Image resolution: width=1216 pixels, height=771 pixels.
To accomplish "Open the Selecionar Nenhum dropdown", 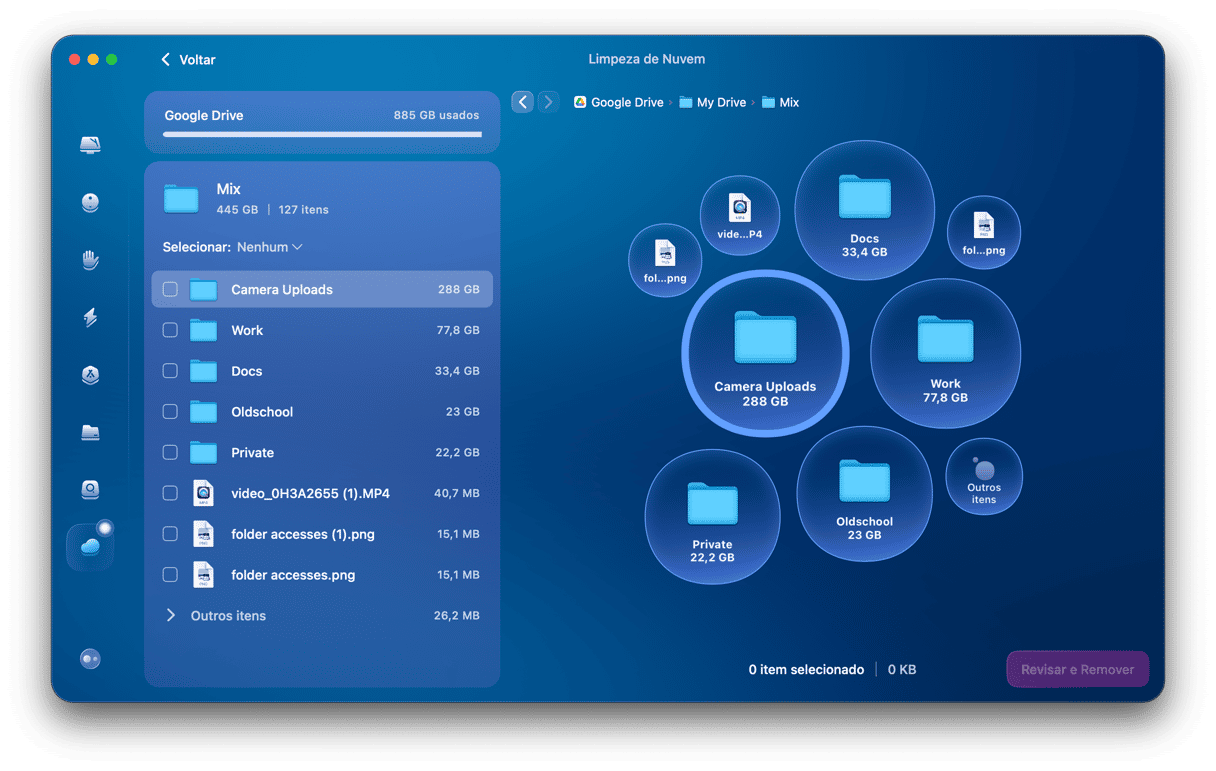I will click(269, 247).
